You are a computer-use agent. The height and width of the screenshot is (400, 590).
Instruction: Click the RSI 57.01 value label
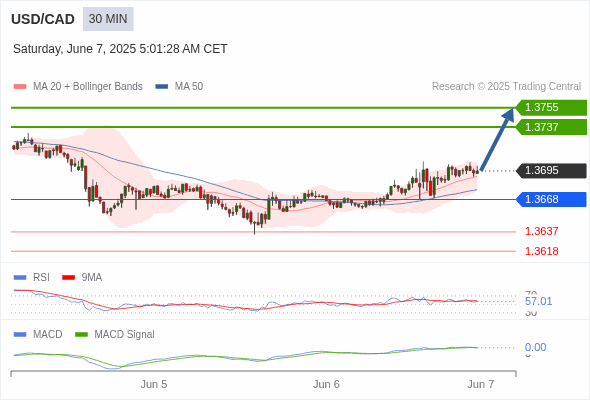point(538,301)
